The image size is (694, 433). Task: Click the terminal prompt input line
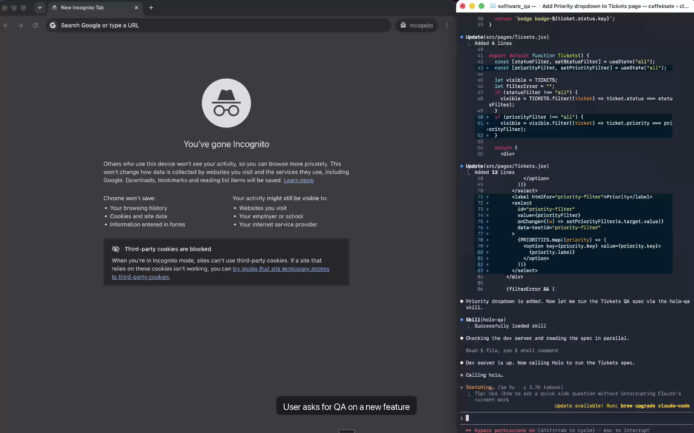pyautogui.click(x=575, y=418)
